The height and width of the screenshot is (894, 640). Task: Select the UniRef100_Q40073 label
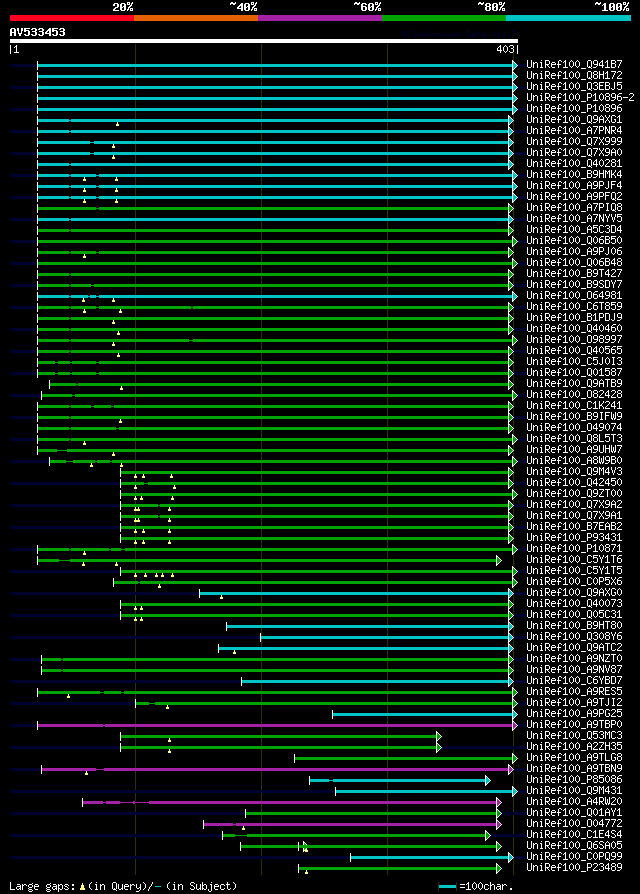click(x=574, y=604)
